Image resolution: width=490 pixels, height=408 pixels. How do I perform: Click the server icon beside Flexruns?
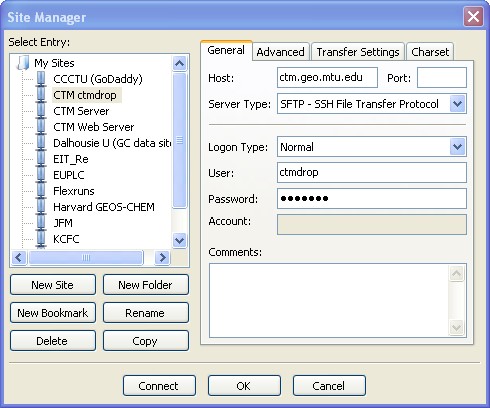click(41, 191)
